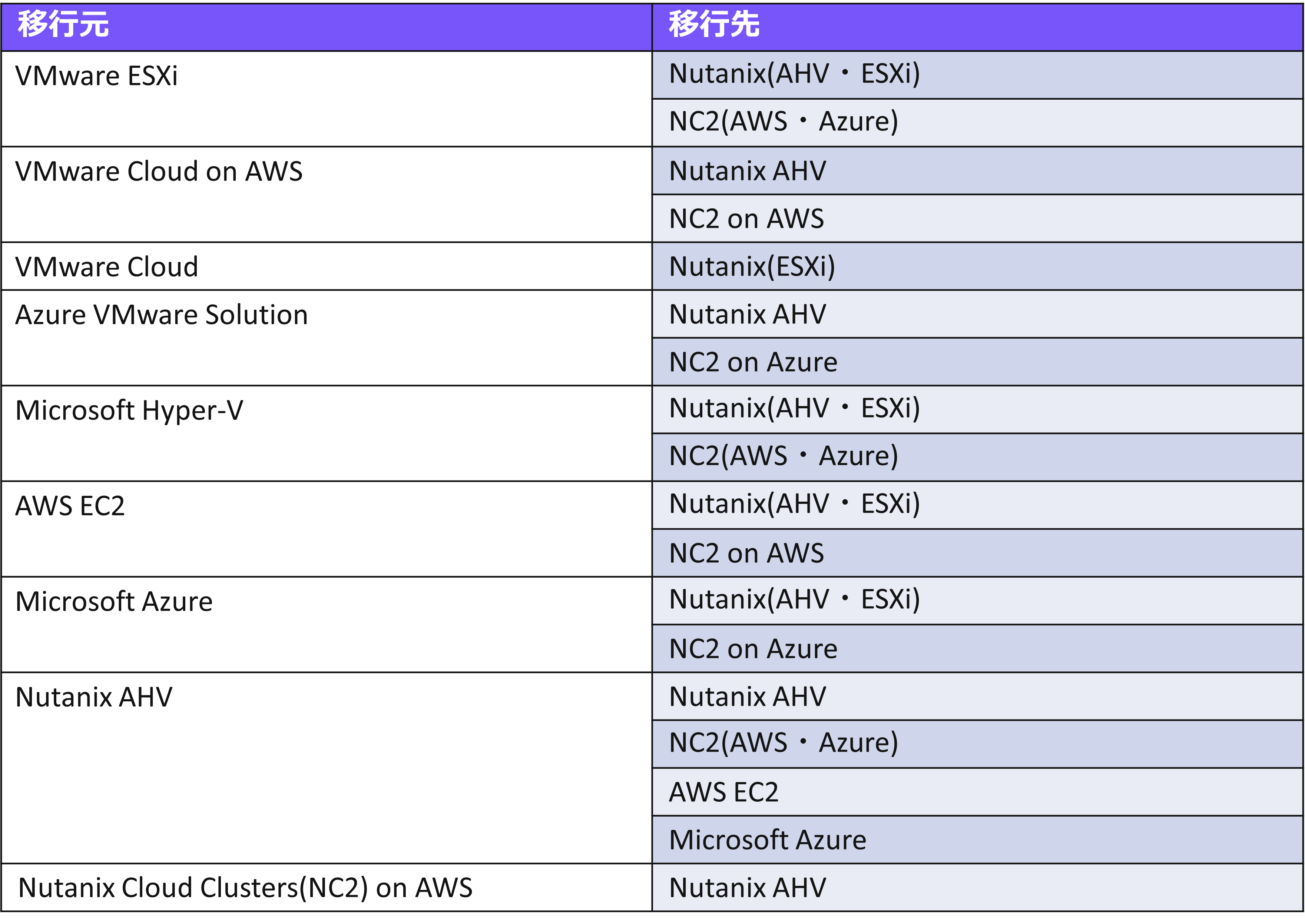The width and height of the screenshot is (1305, 924).
Task: Select Nutanix(AHV・ESXi) in the VMware ESXi row
Action: point(794,74)
